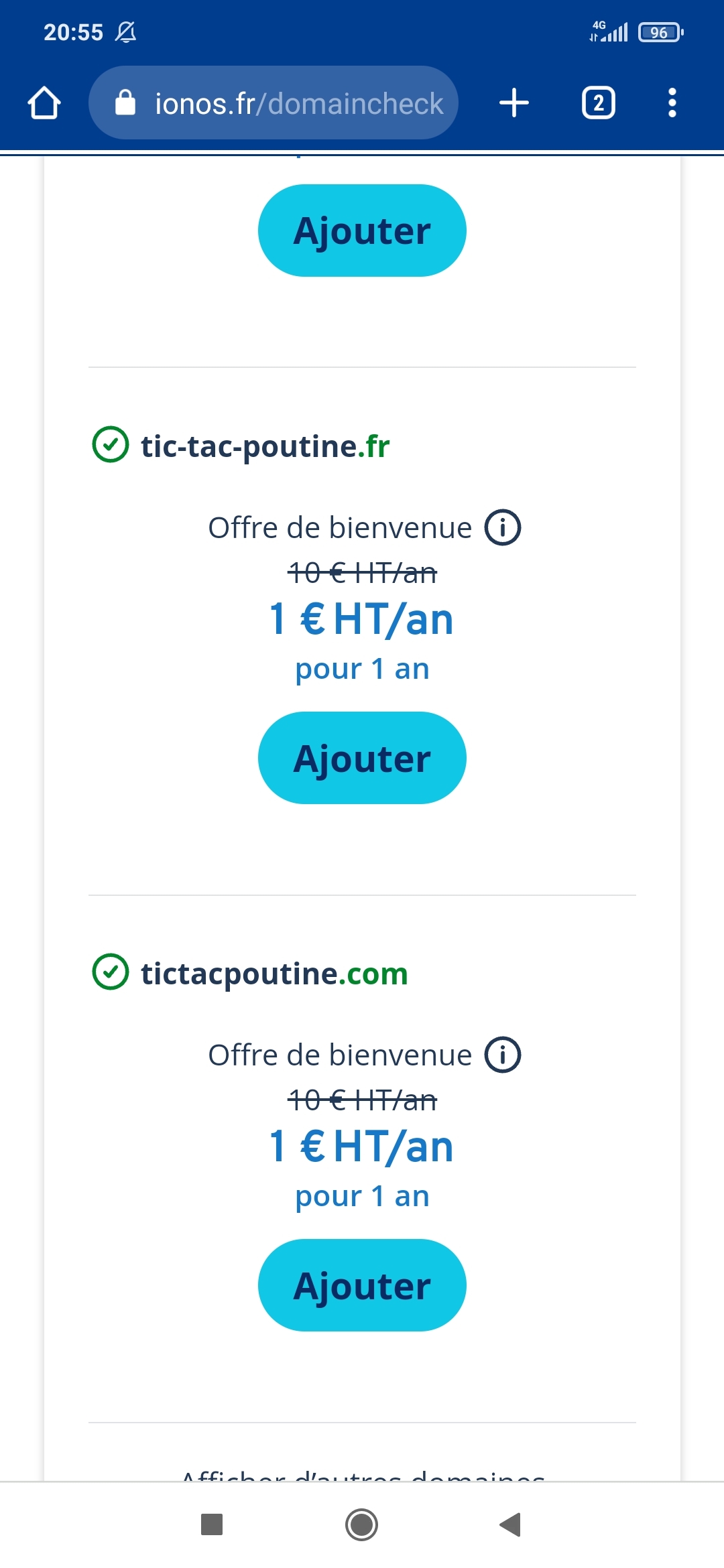Screen dimensions: 724x1568
Task: Tap the lock icon in address bar
Action: tap(125, 103)
